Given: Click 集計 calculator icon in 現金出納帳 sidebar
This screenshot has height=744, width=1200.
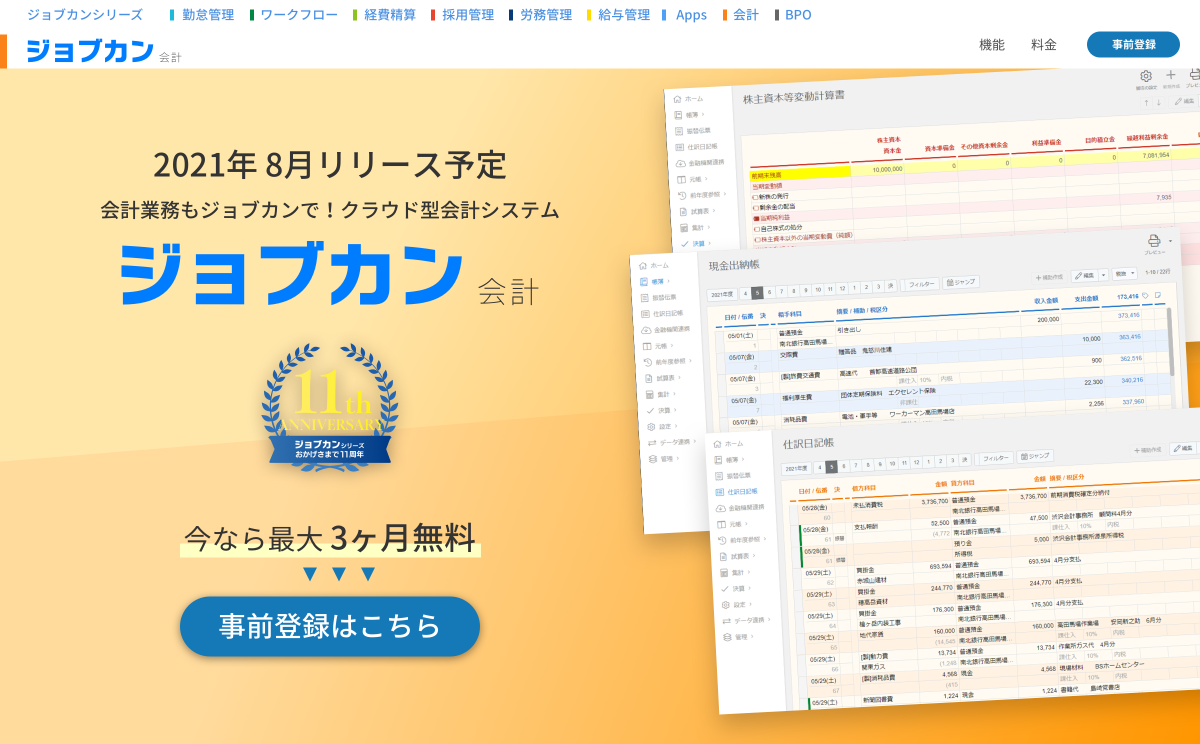Looking at the screenshot, I should point(651,394).
